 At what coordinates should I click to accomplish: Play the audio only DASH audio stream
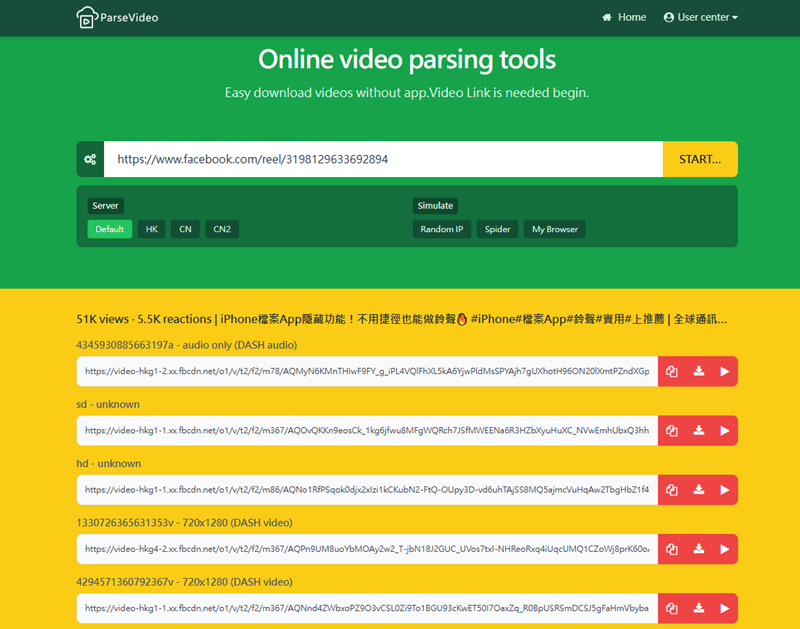(x=724, y=371)
